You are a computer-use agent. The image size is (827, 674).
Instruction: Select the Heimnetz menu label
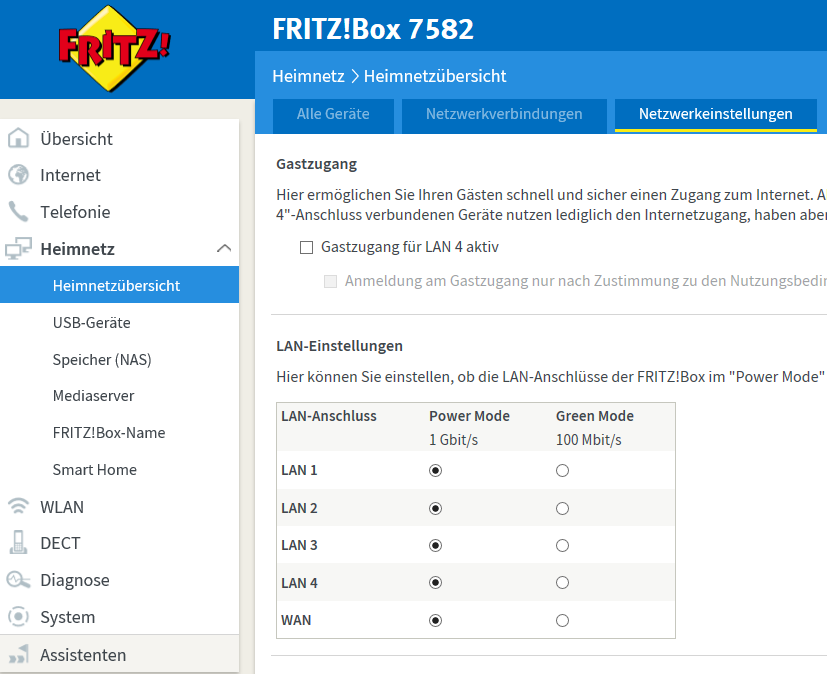coord(78,249)
